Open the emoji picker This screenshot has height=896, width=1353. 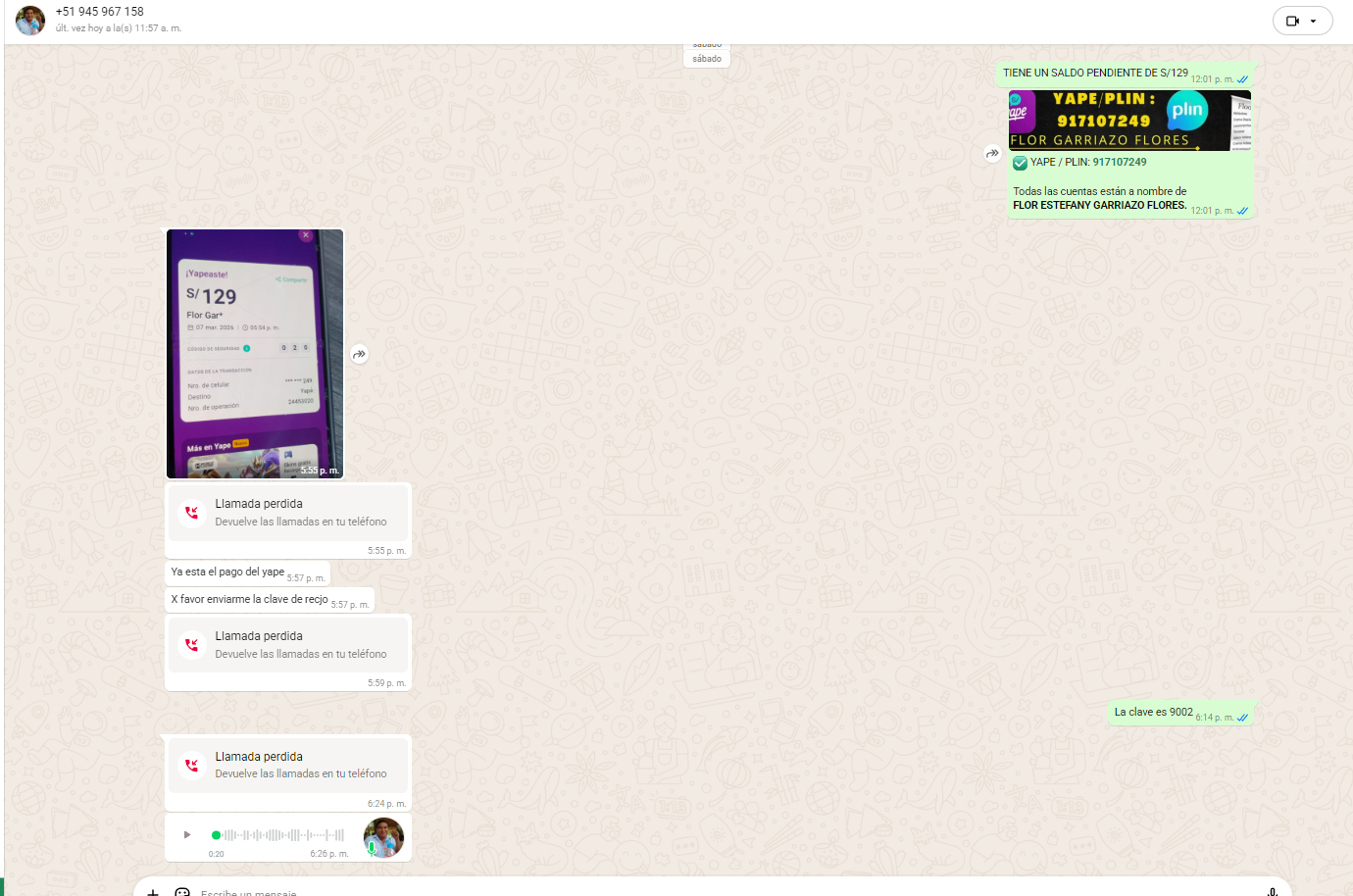tap(182, 891)
